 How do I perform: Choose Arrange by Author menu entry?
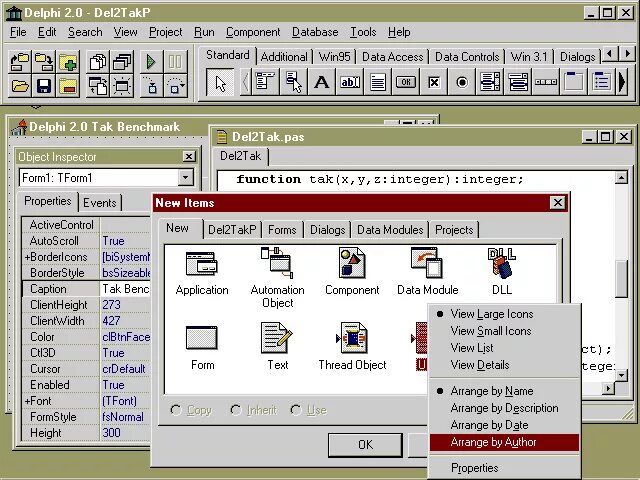click(x=504, y=442)
